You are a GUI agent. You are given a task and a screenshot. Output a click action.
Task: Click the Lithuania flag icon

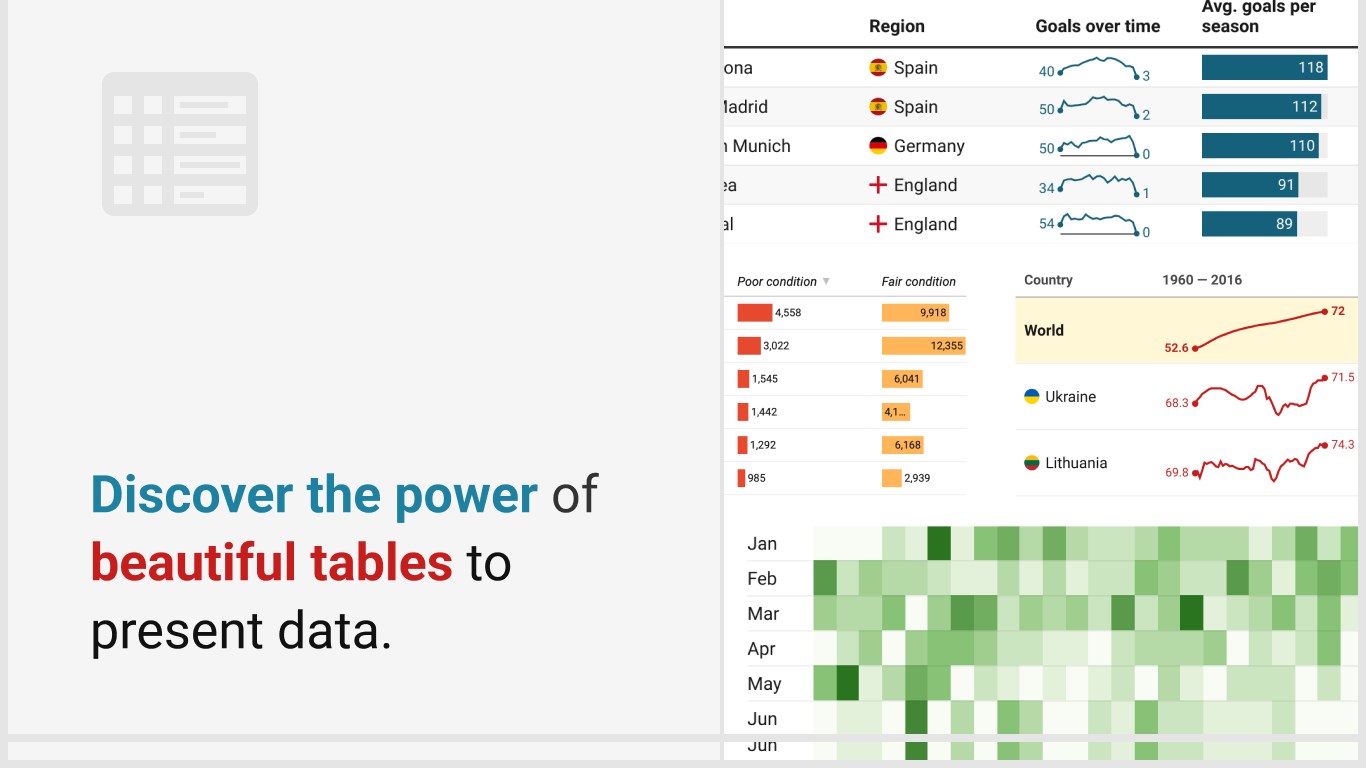pyautogui.click(x=1032, y=463)
